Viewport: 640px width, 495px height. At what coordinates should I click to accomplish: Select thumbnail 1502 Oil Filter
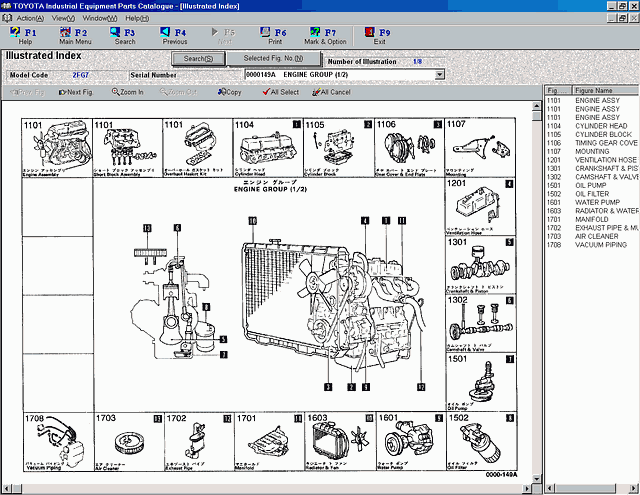click(x=482, y=442)
